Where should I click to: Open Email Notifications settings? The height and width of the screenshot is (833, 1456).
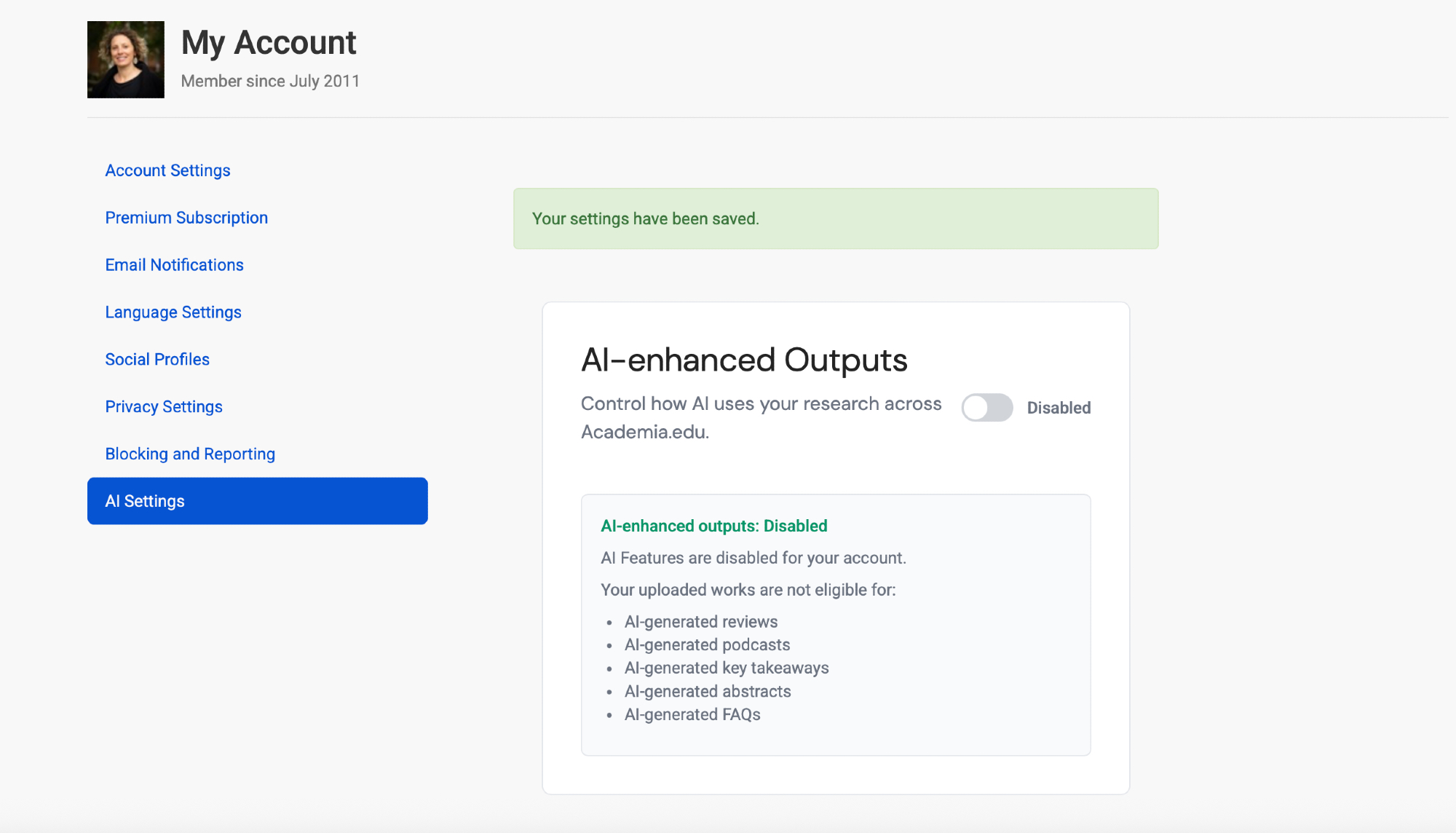174,265
